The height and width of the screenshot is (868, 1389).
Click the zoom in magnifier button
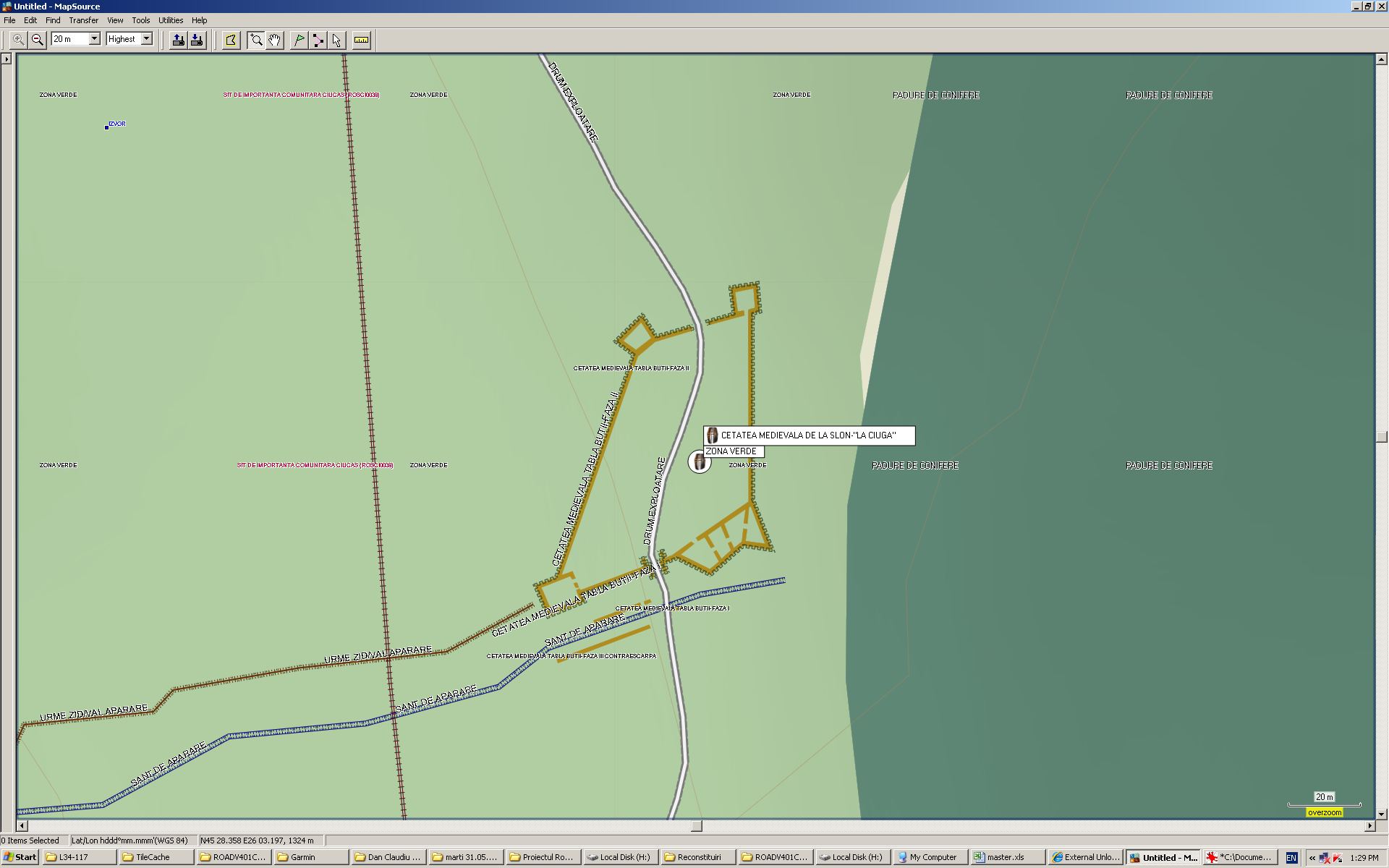click(x=19, y=40)
